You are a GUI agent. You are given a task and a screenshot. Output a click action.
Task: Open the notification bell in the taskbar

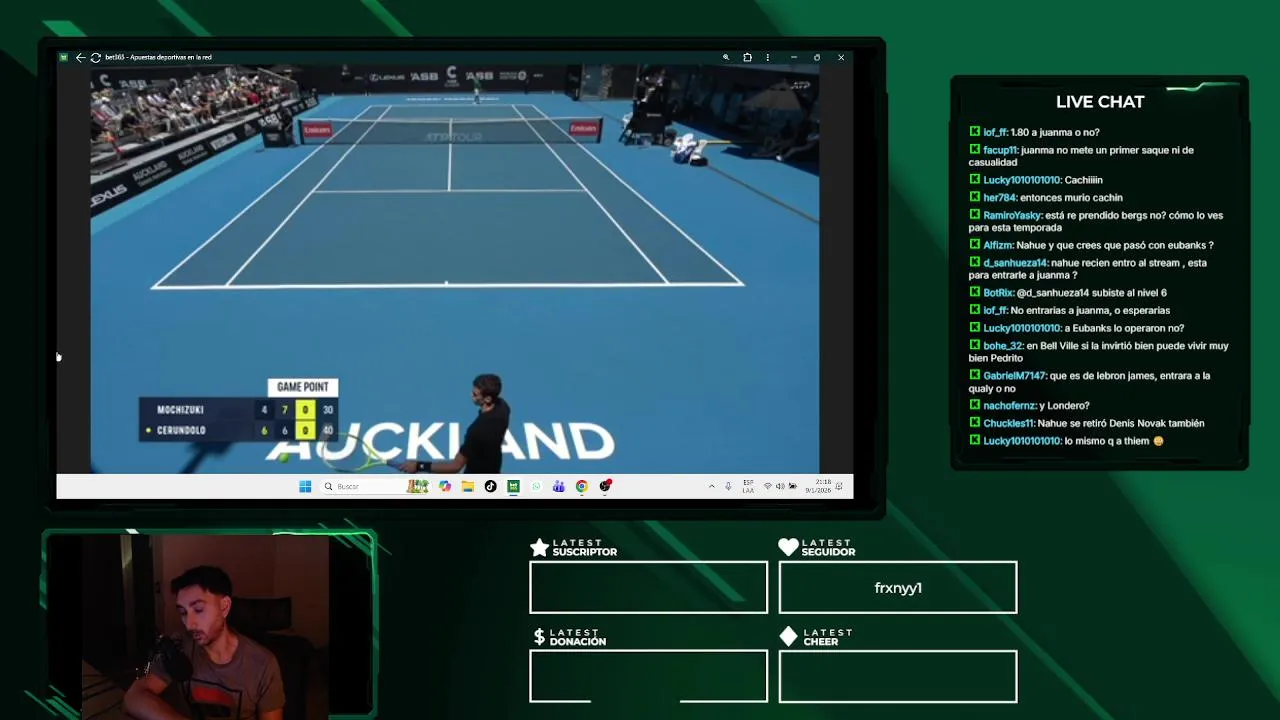(840, 486)
